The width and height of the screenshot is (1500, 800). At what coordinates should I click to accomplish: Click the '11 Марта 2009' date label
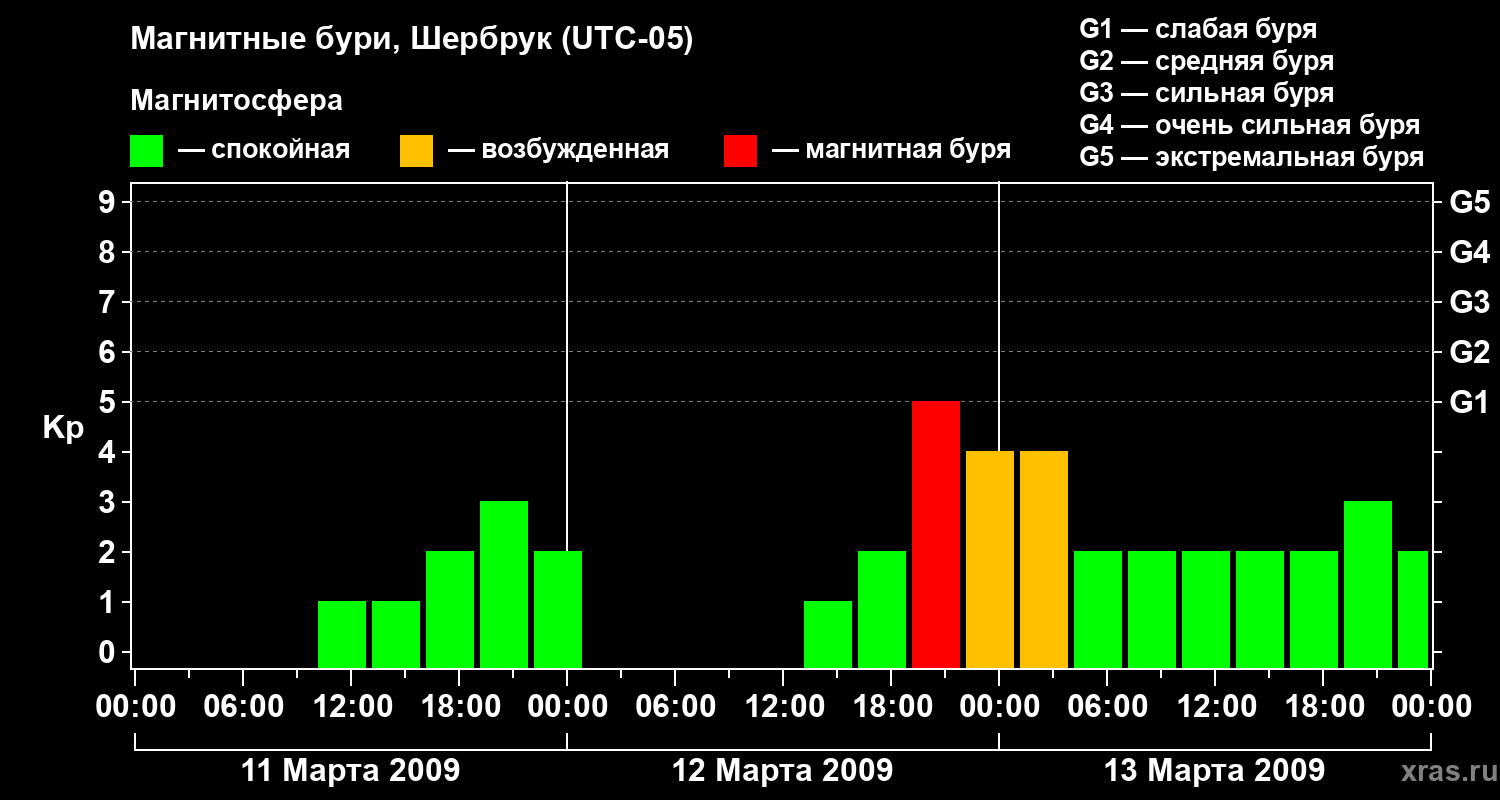point(351,771)
